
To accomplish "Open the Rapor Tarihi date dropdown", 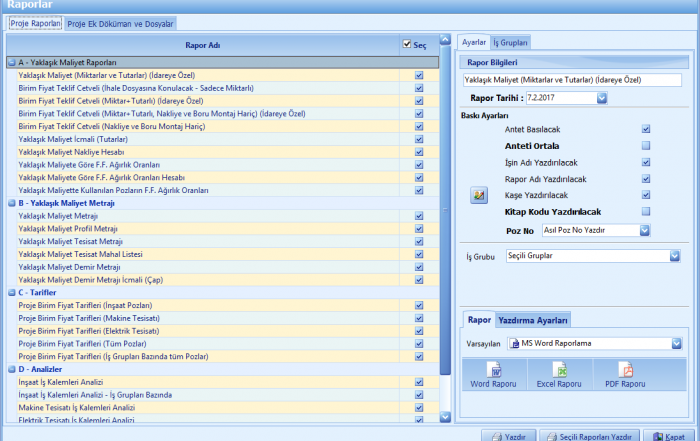I will (x=602, y=98).
